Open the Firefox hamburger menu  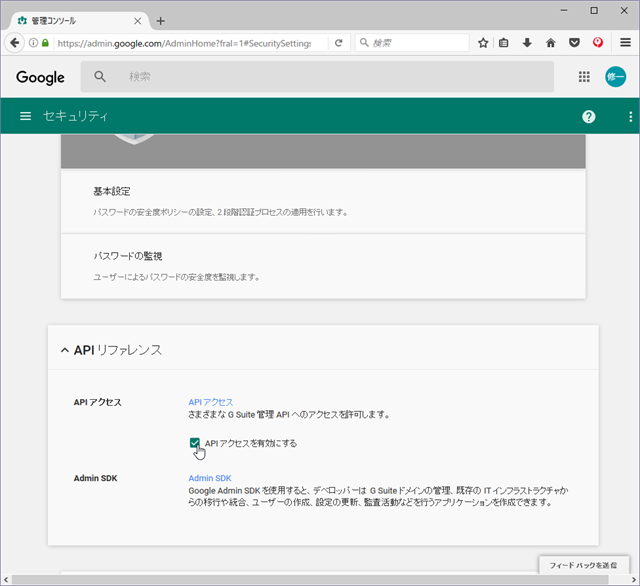click(625, 42)
